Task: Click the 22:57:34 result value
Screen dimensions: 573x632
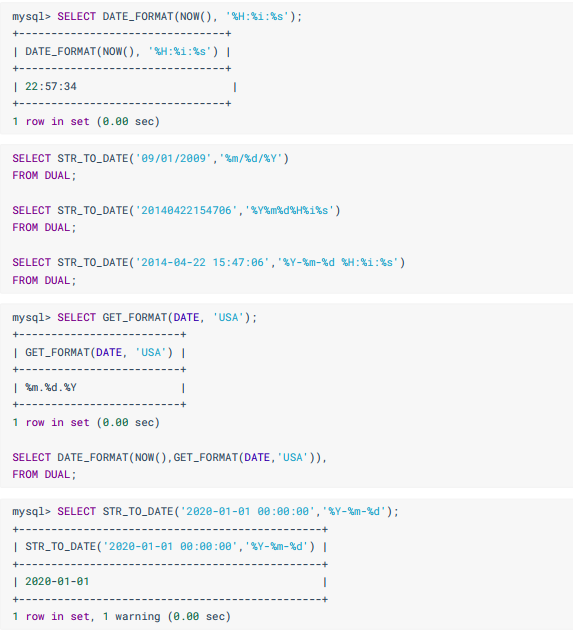Action: click(51, 87)
